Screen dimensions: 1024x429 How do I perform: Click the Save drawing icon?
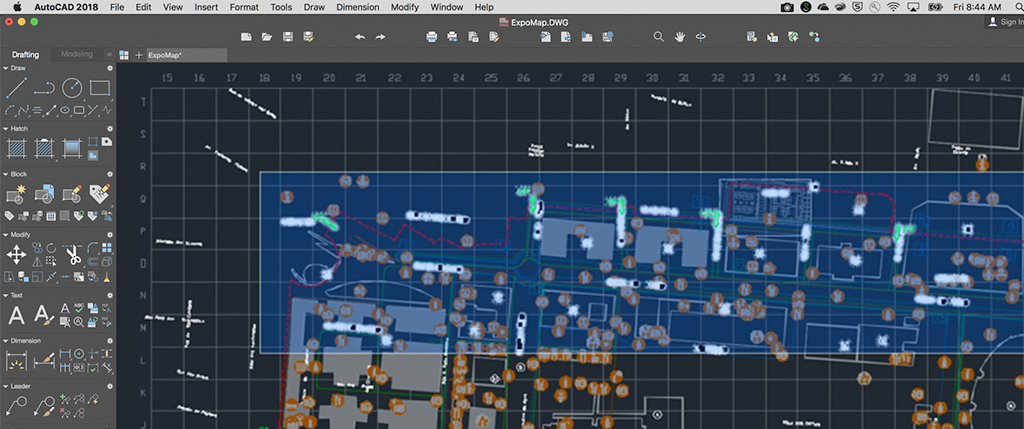[x=288, y=37]
